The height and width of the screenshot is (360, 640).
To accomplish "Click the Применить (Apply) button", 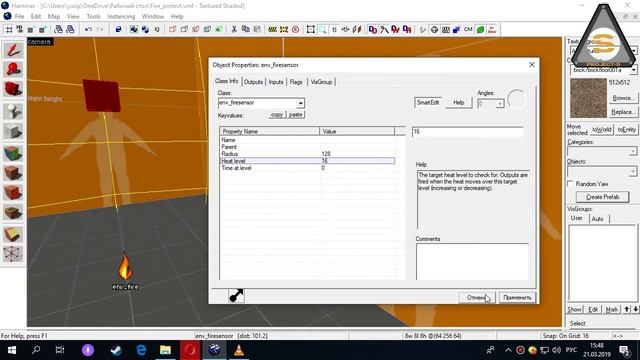I will (x=517, y=298).
